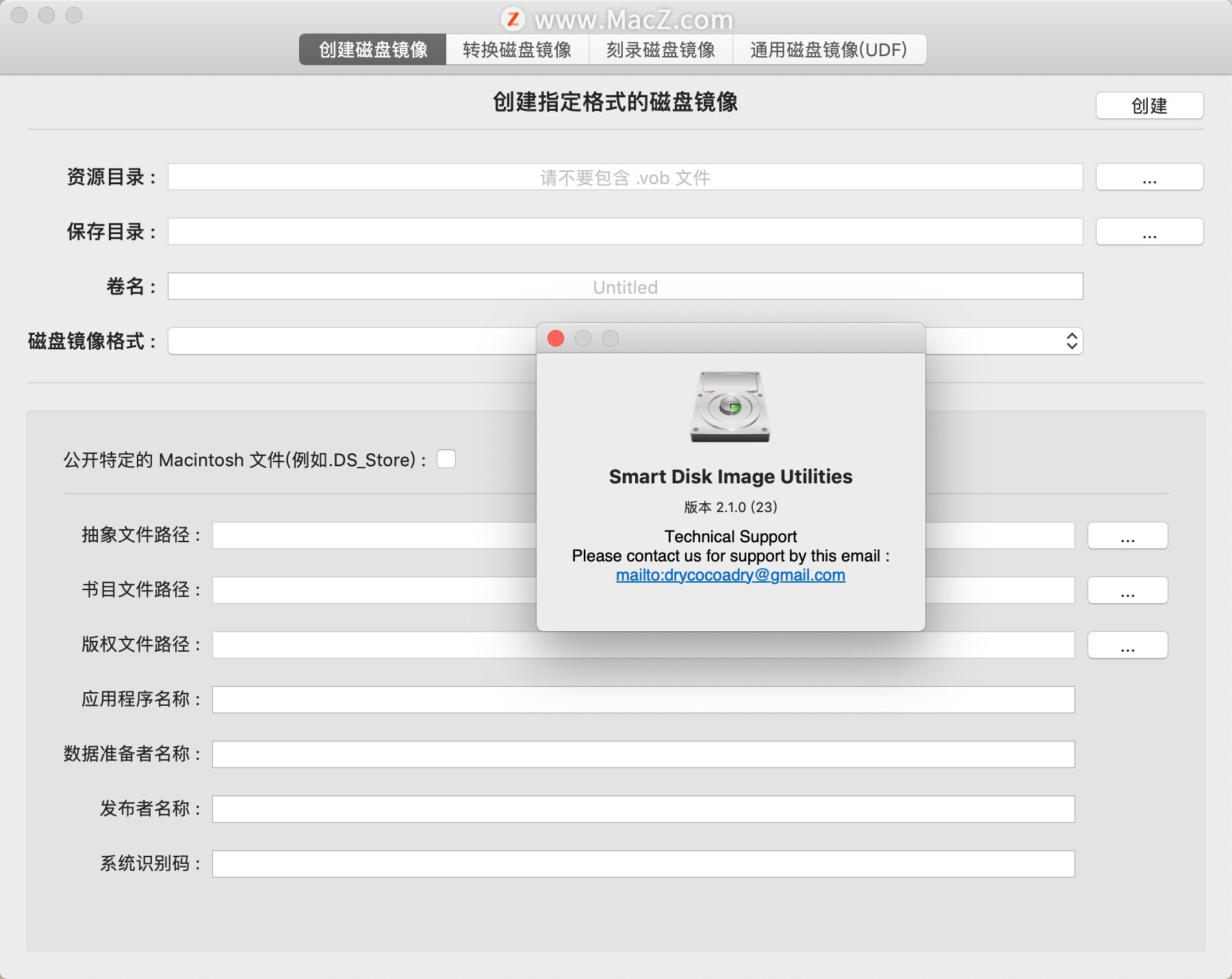The width and height of the screenshot is (1232, 979).
Task: Open the 转换磁盘镜像 tab
Action: coord(517,49)
